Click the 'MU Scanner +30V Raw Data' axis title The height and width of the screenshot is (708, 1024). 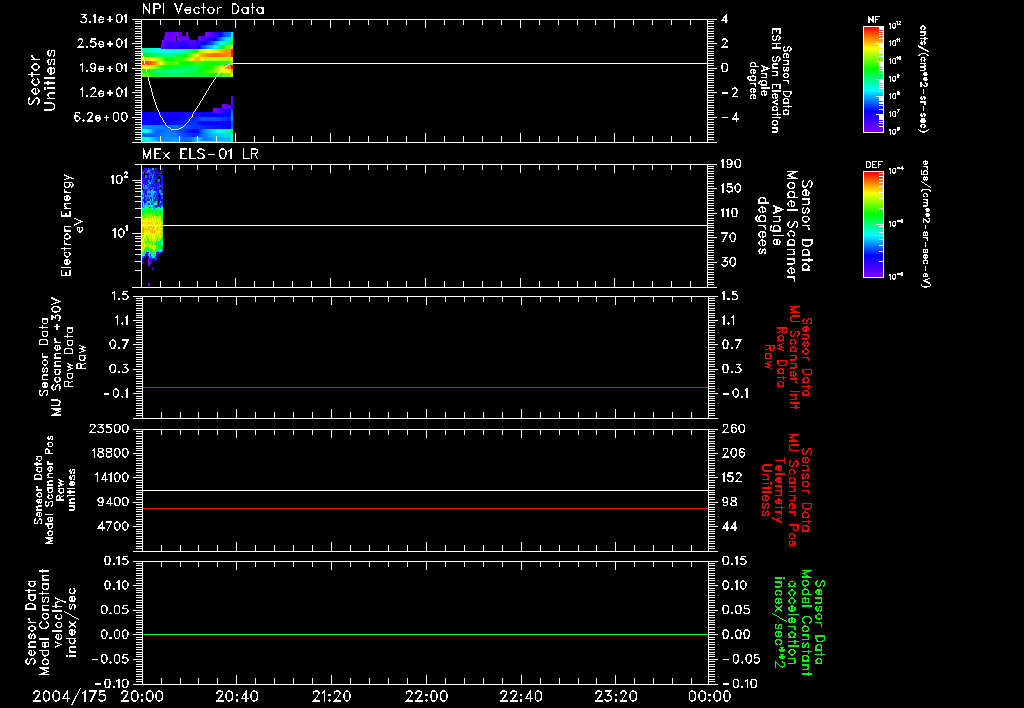click(61, 357)
